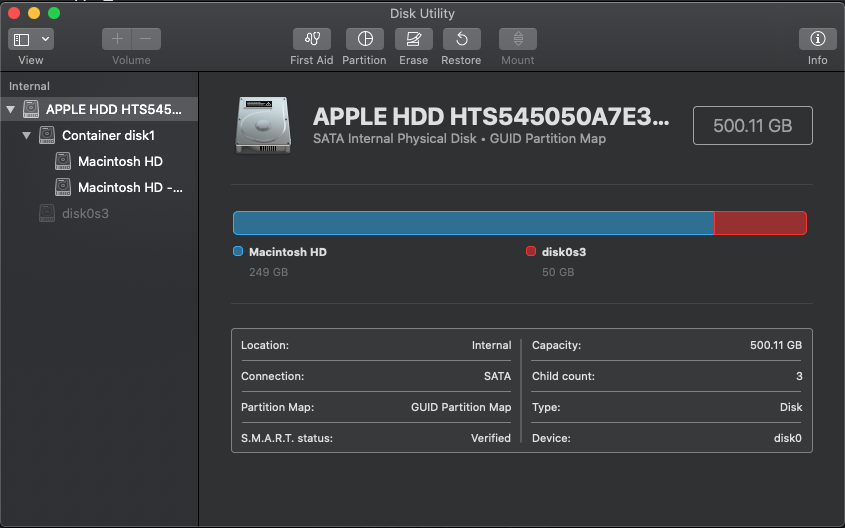
Task: Click the blue Macintosh HD usage bar
Action: pyautogui.click(x=474, y=223)
